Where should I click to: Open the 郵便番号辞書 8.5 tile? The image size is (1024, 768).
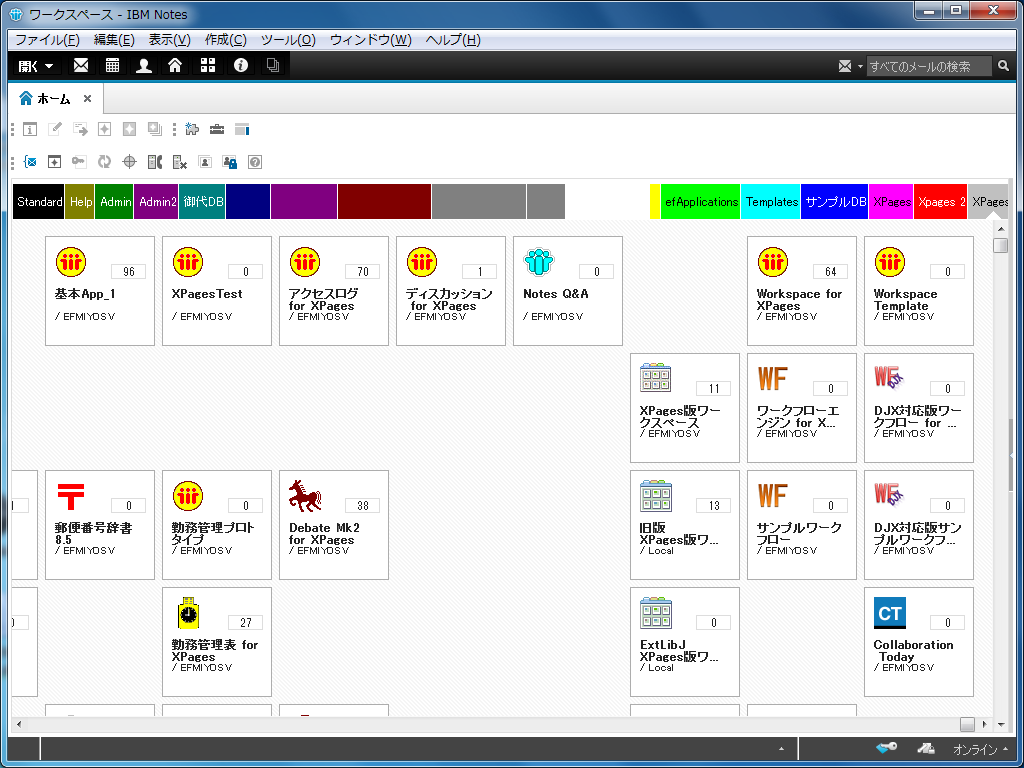[x=100, y=524]
